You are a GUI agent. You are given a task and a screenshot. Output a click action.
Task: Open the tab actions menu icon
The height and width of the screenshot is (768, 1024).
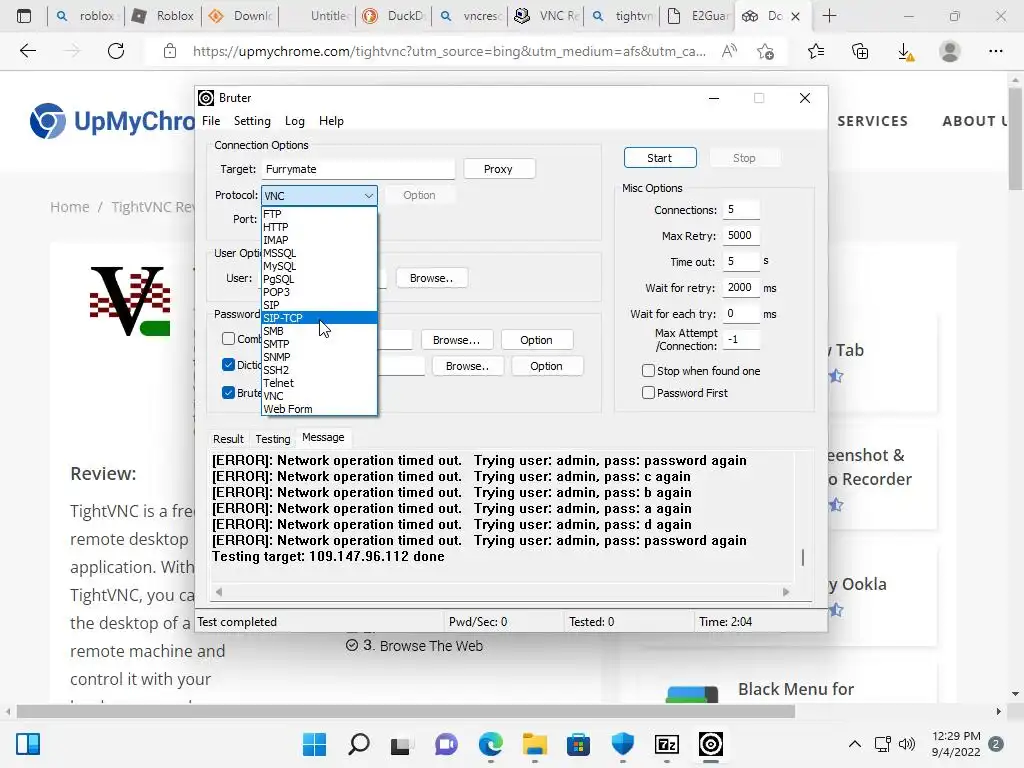(x=24, y=16)
